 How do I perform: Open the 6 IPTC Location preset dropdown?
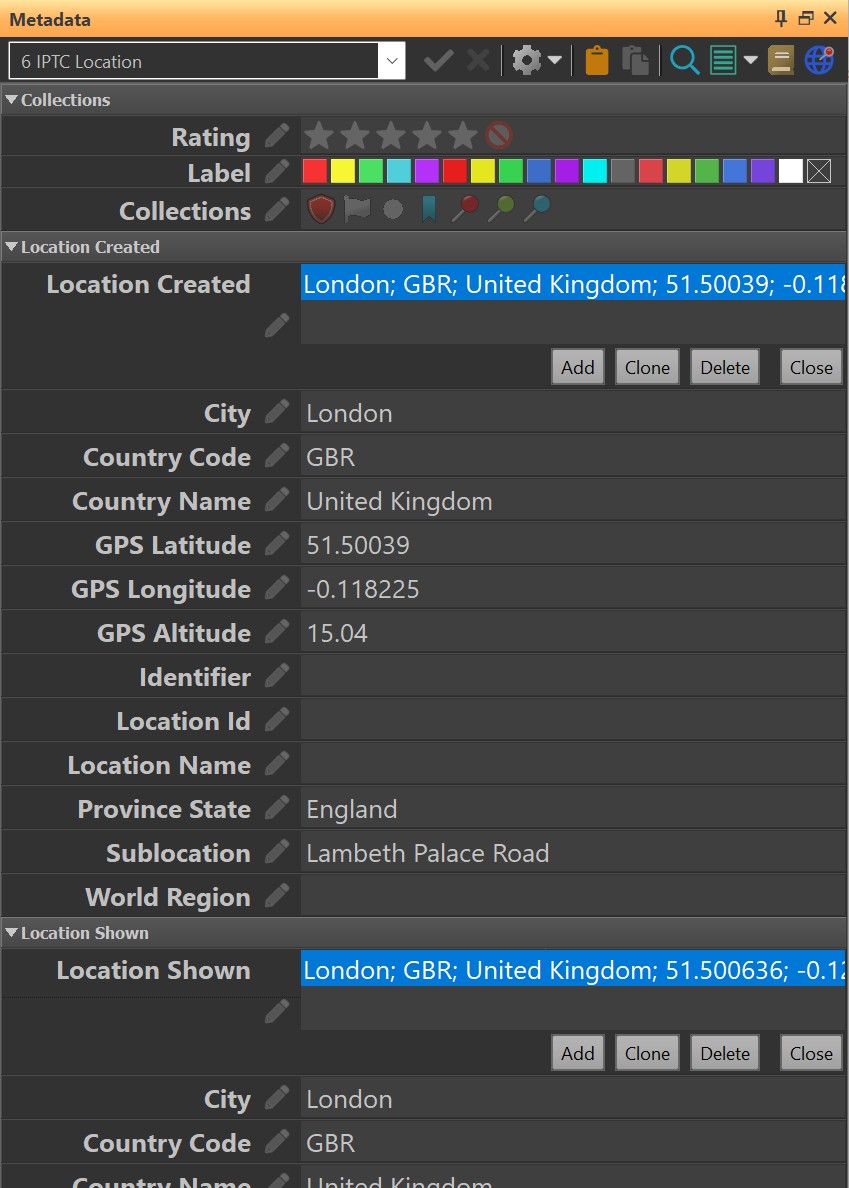point(392,60)
